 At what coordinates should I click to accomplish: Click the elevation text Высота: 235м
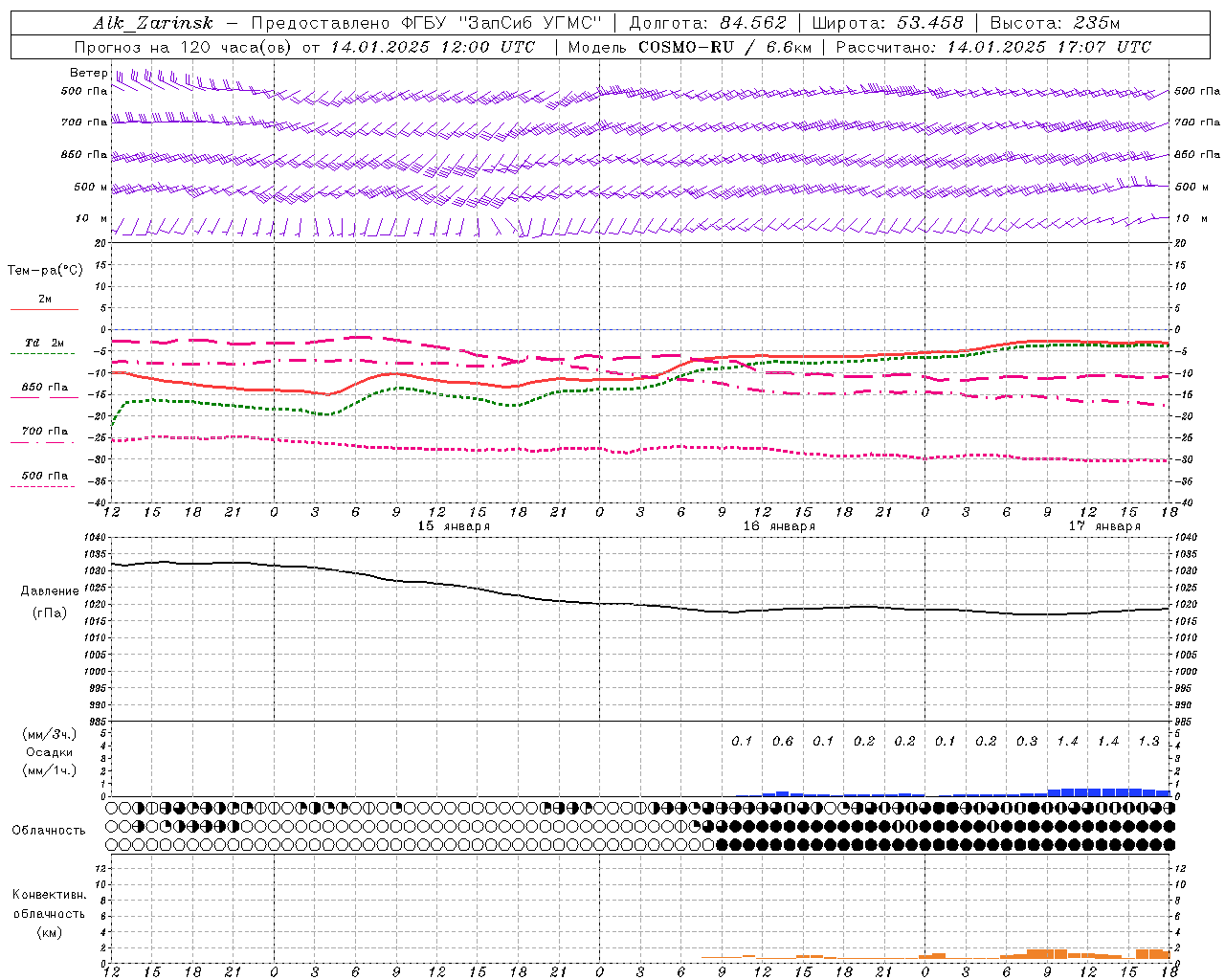(1055, 23)
